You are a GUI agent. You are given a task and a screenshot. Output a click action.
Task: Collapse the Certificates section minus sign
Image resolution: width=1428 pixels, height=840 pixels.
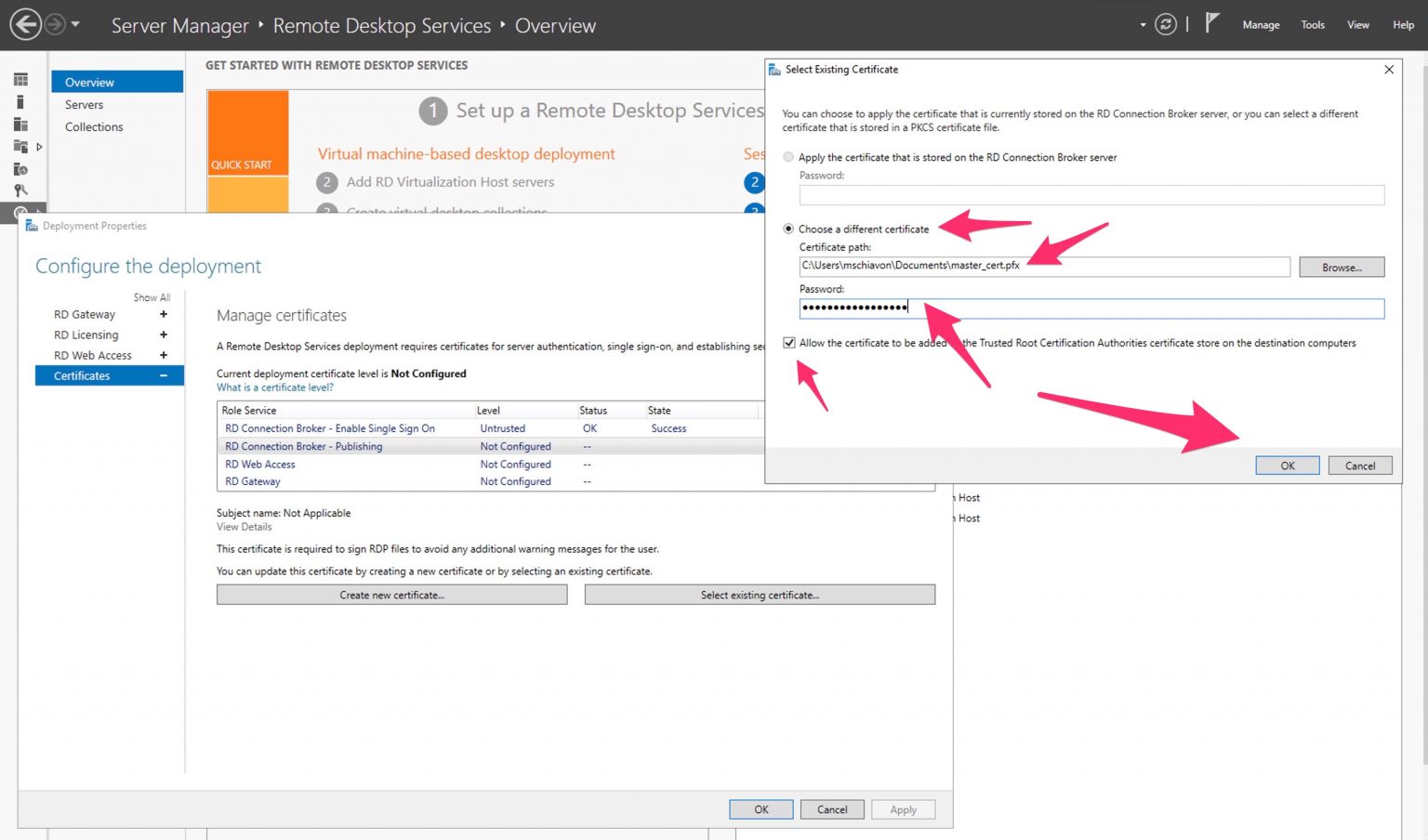pyautogui.click(x=164, y=375)
